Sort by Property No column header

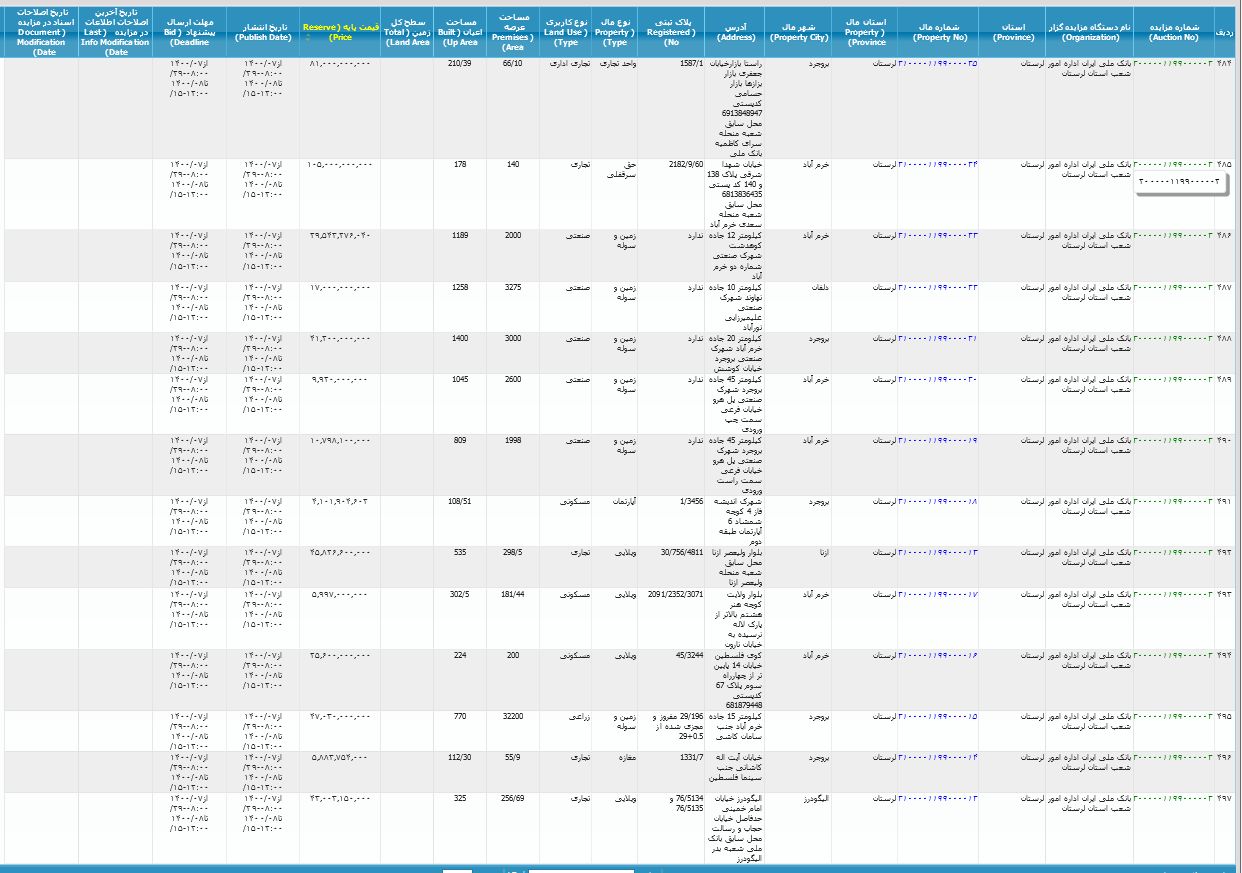pyautogui.click(x=938, y=30)
